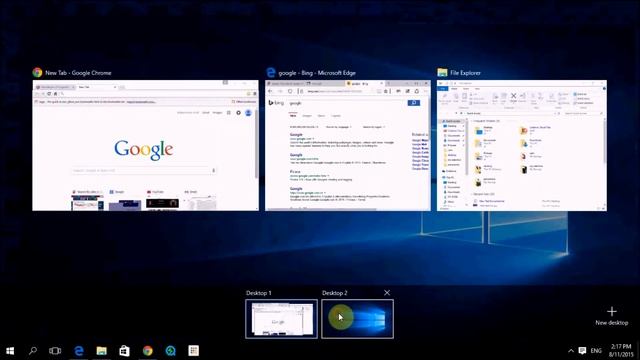Click the Bing search button in the Edge thumbnail

[x=414, y=103]
